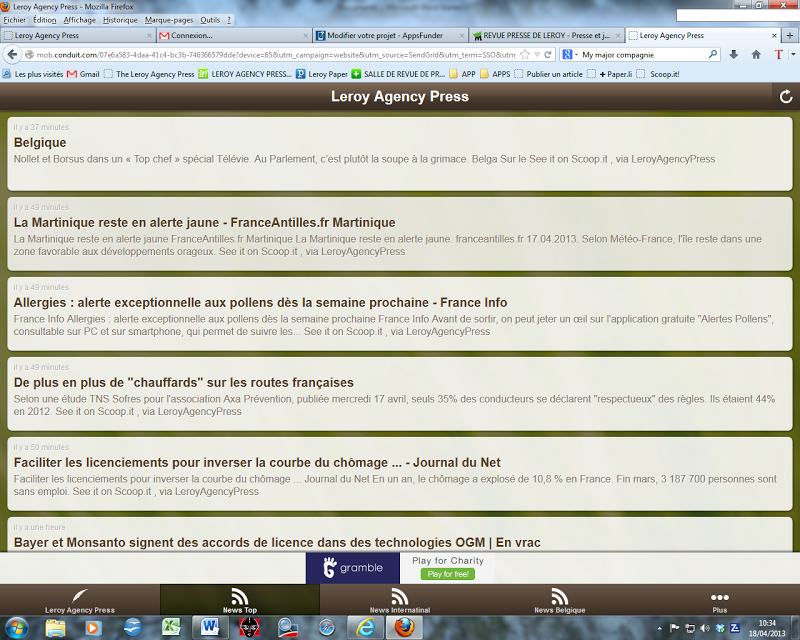Open the Firefox downloads arrow
Screen dimensions: 800x640
[734, 55]
